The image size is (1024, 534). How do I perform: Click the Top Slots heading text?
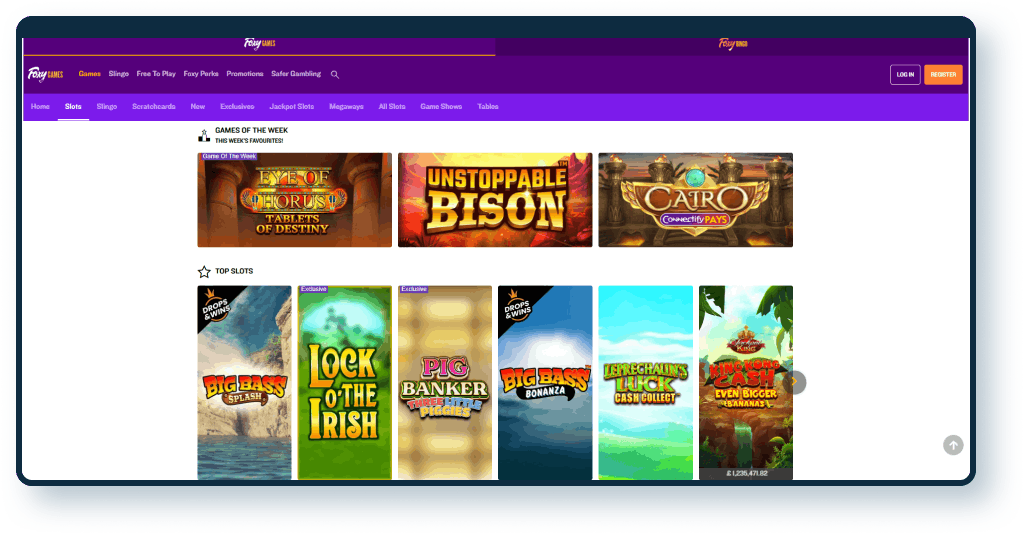(234, 271)
